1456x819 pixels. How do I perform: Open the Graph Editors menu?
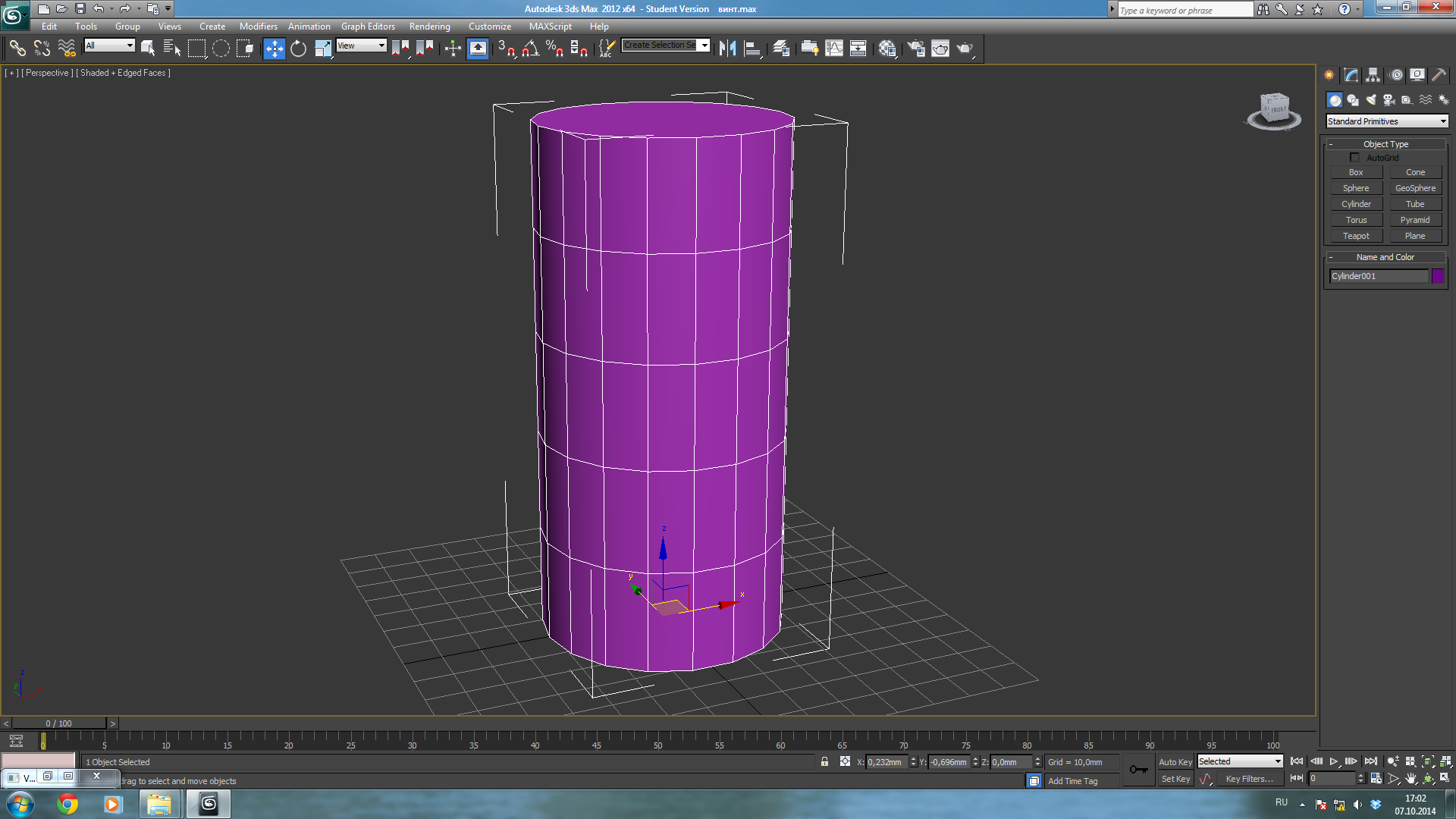point(367,27)
